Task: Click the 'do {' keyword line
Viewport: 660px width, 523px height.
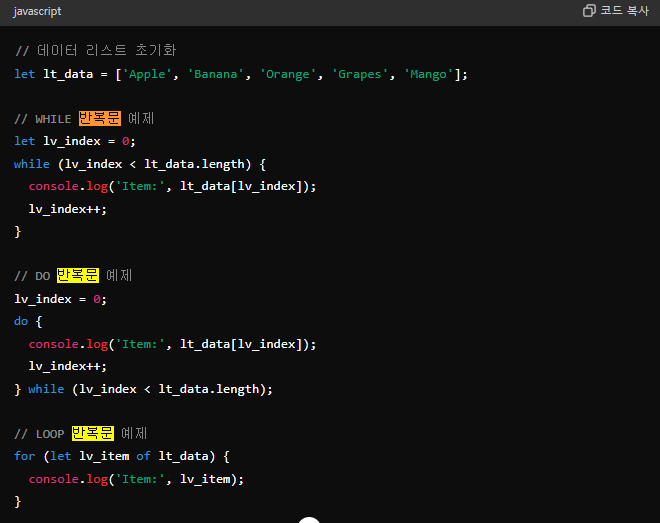Action: pos(28,321)
